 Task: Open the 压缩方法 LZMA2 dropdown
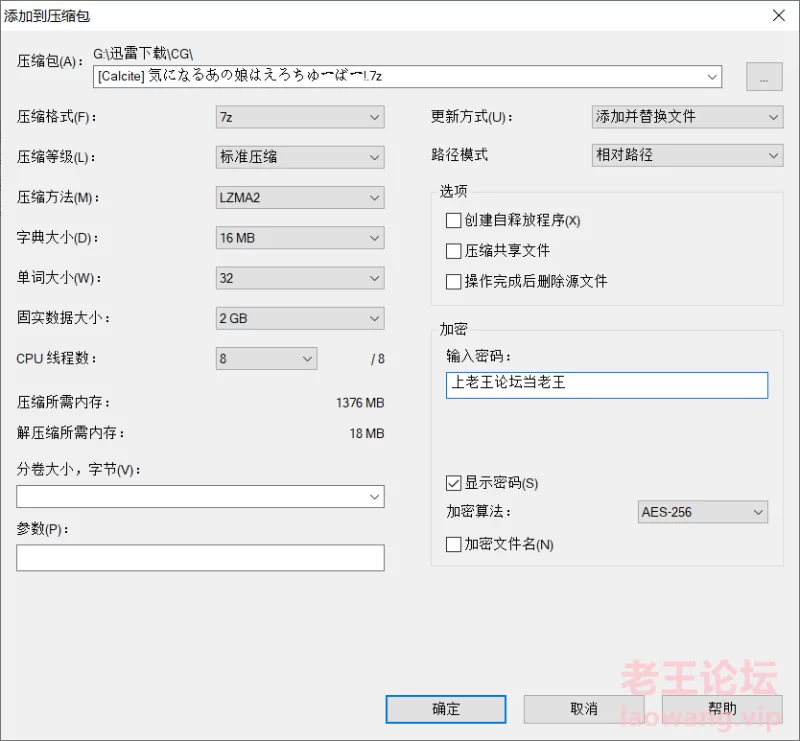(300, 198)
